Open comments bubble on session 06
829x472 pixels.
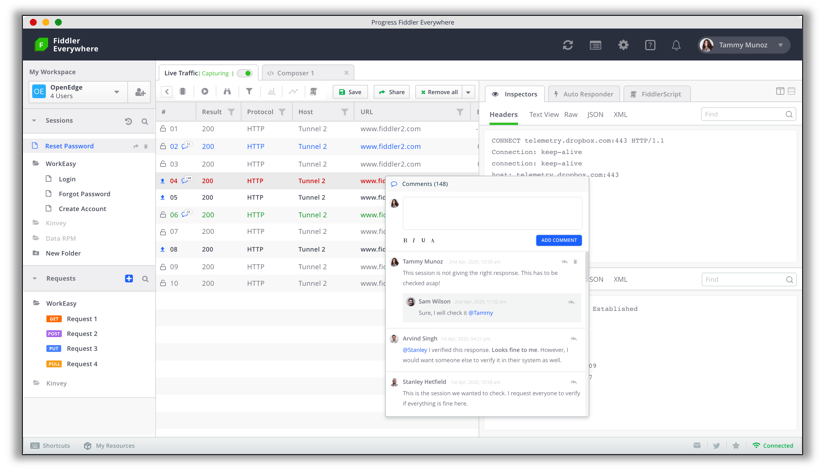[x=186, y=214]
